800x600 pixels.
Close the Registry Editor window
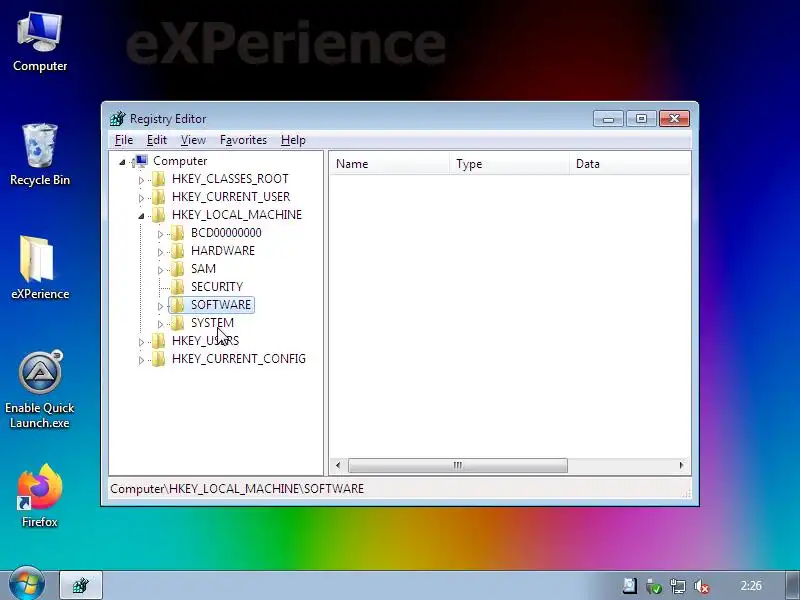pos(674,119)
